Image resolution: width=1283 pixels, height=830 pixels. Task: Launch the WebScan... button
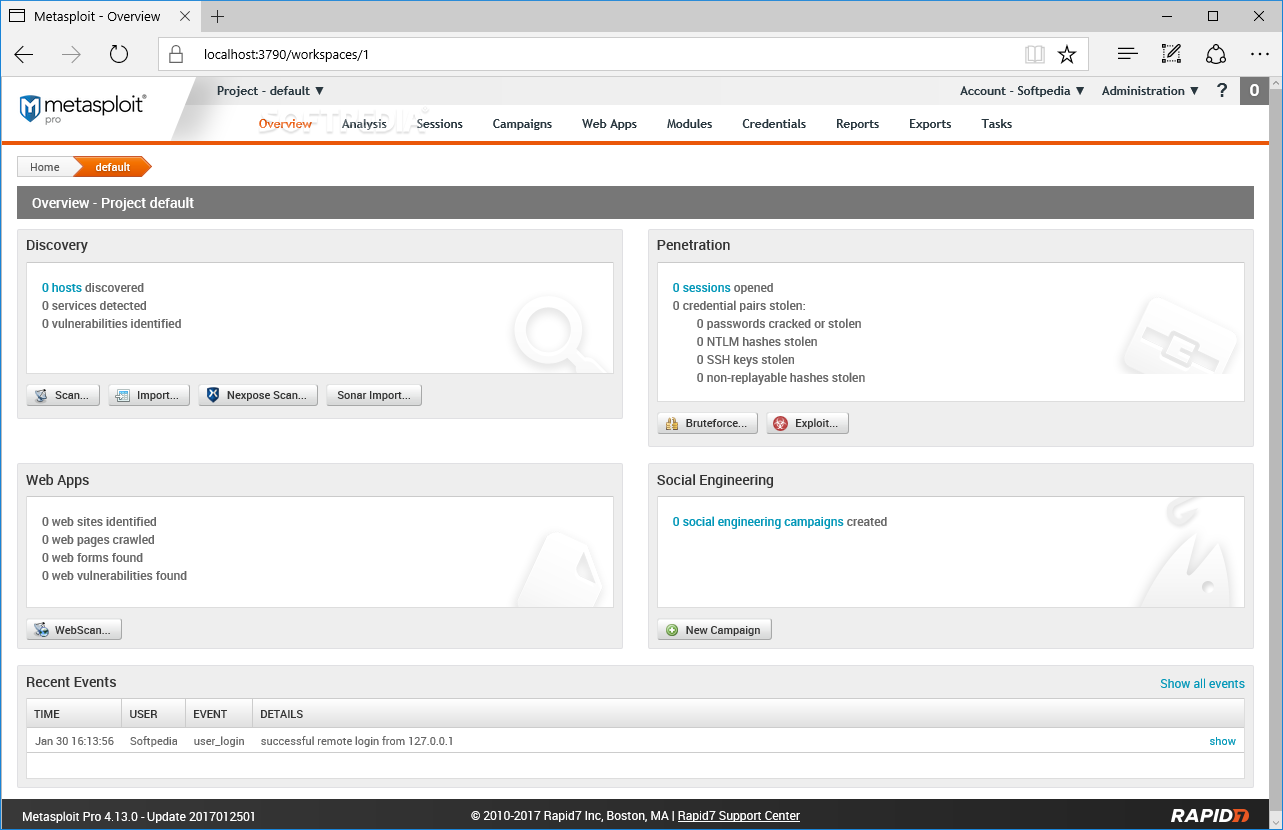coord(74,630)
